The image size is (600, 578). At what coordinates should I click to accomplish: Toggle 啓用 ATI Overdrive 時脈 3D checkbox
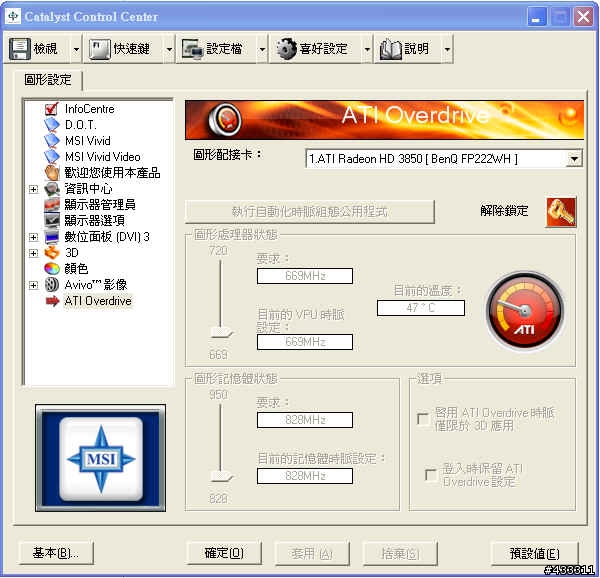click(x=423, y=419)
